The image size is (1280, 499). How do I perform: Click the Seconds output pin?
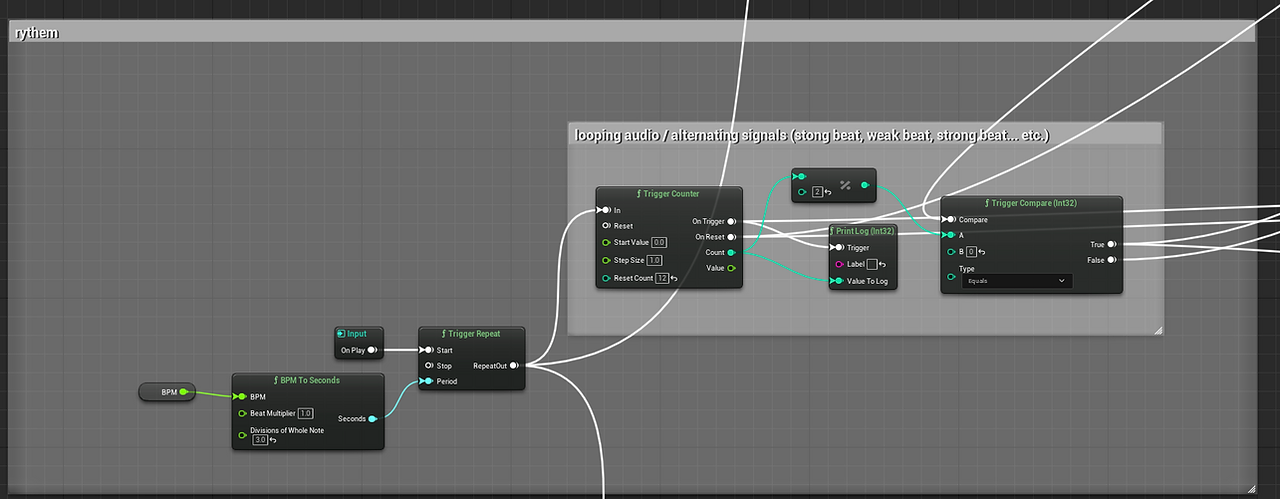(x=373, y=419)
